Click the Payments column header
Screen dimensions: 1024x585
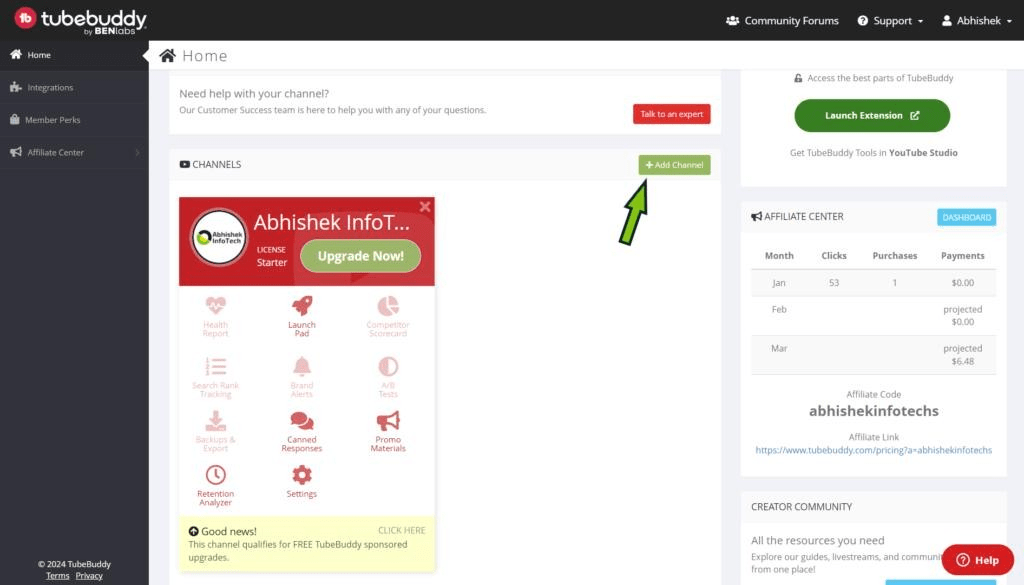(x=963, y=255)
